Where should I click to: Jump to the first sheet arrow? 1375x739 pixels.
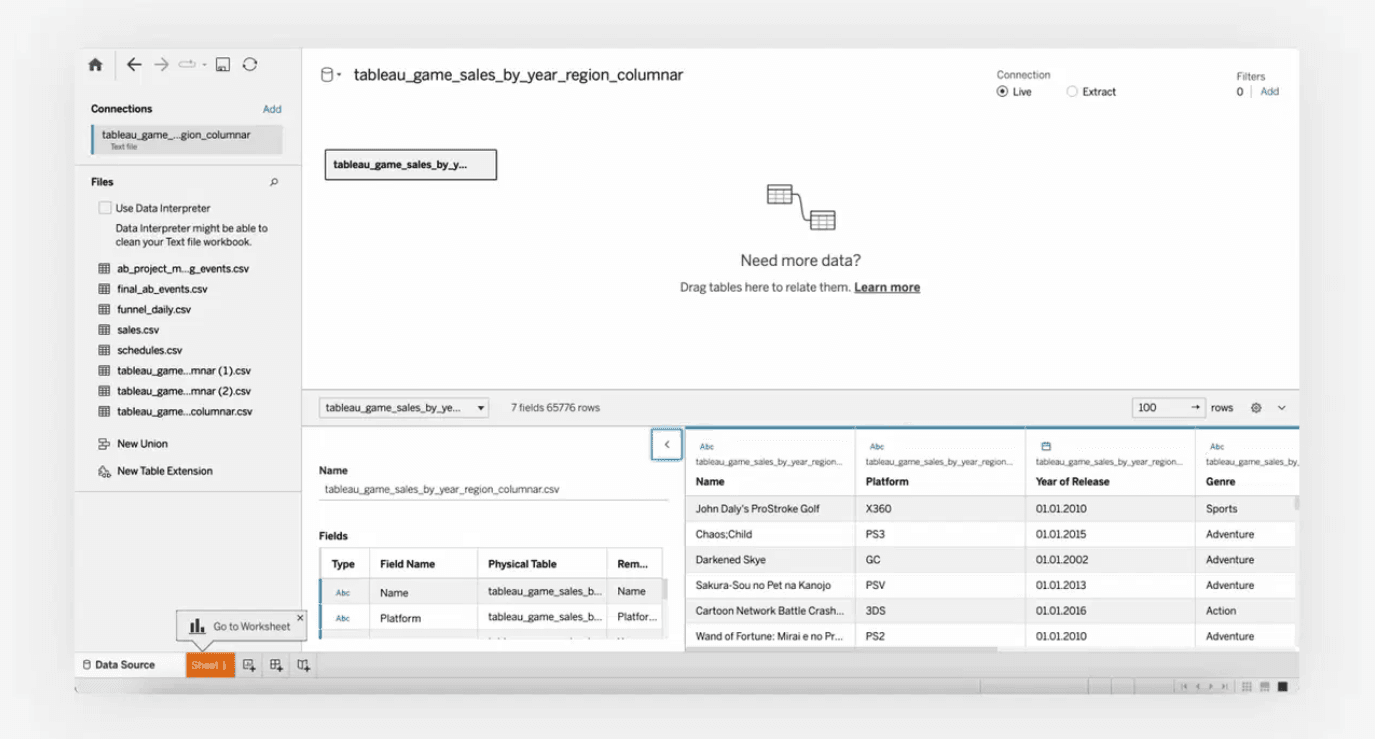point(1185,687)
